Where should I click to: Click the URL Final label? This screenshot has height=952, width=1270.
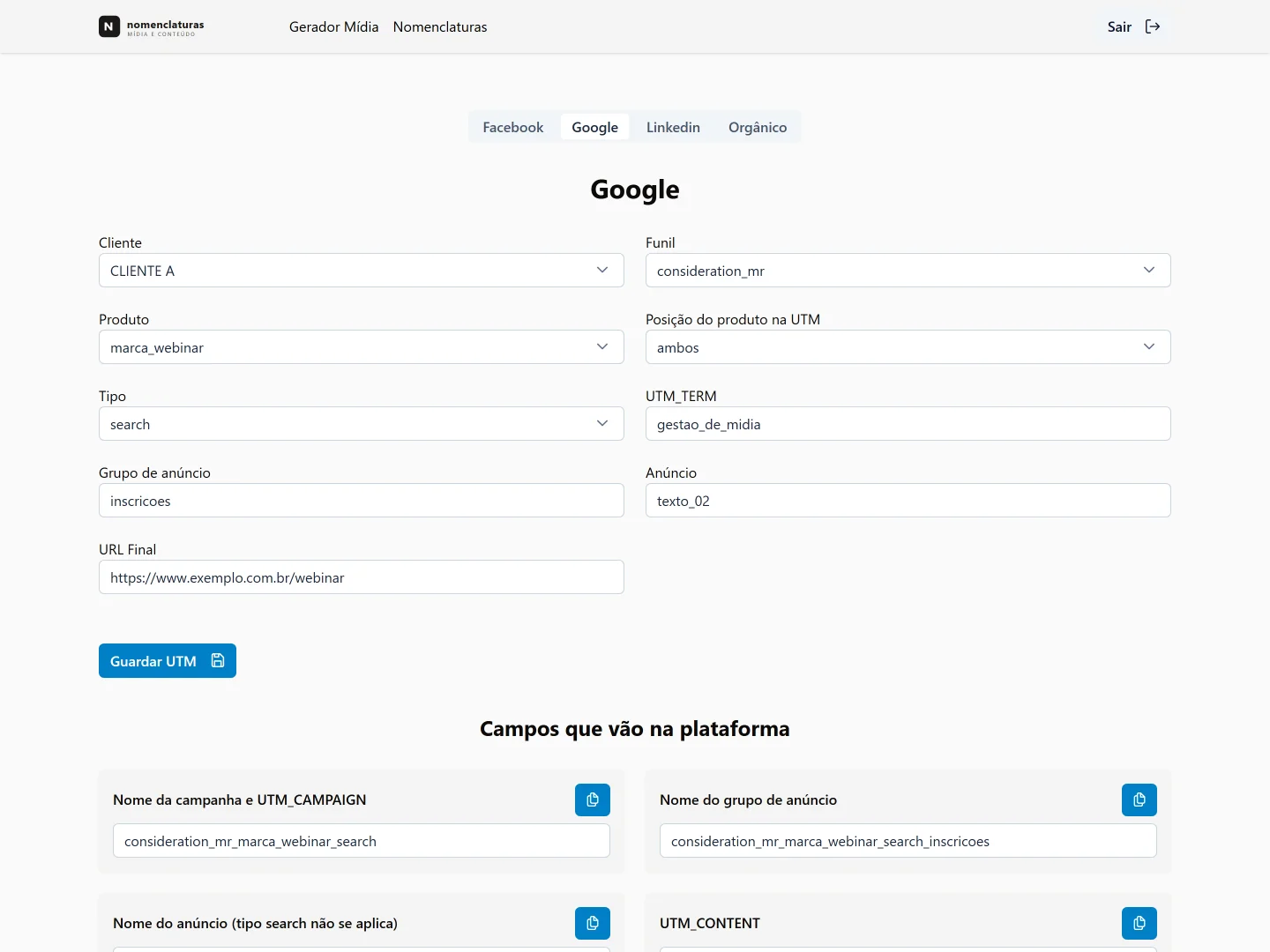(x=128, y=549)
